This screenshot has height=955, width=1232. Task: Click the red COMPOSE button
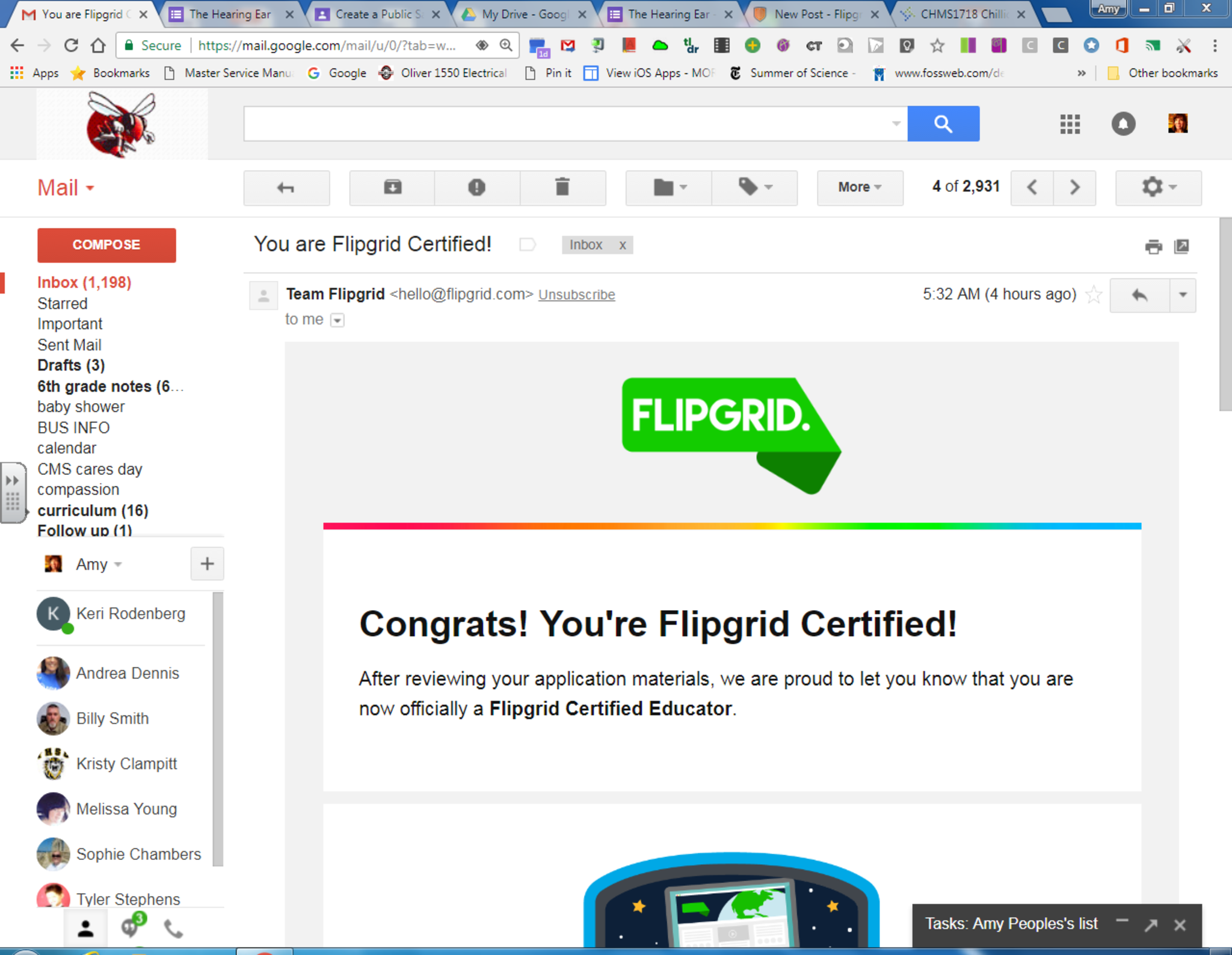point(106,245)
